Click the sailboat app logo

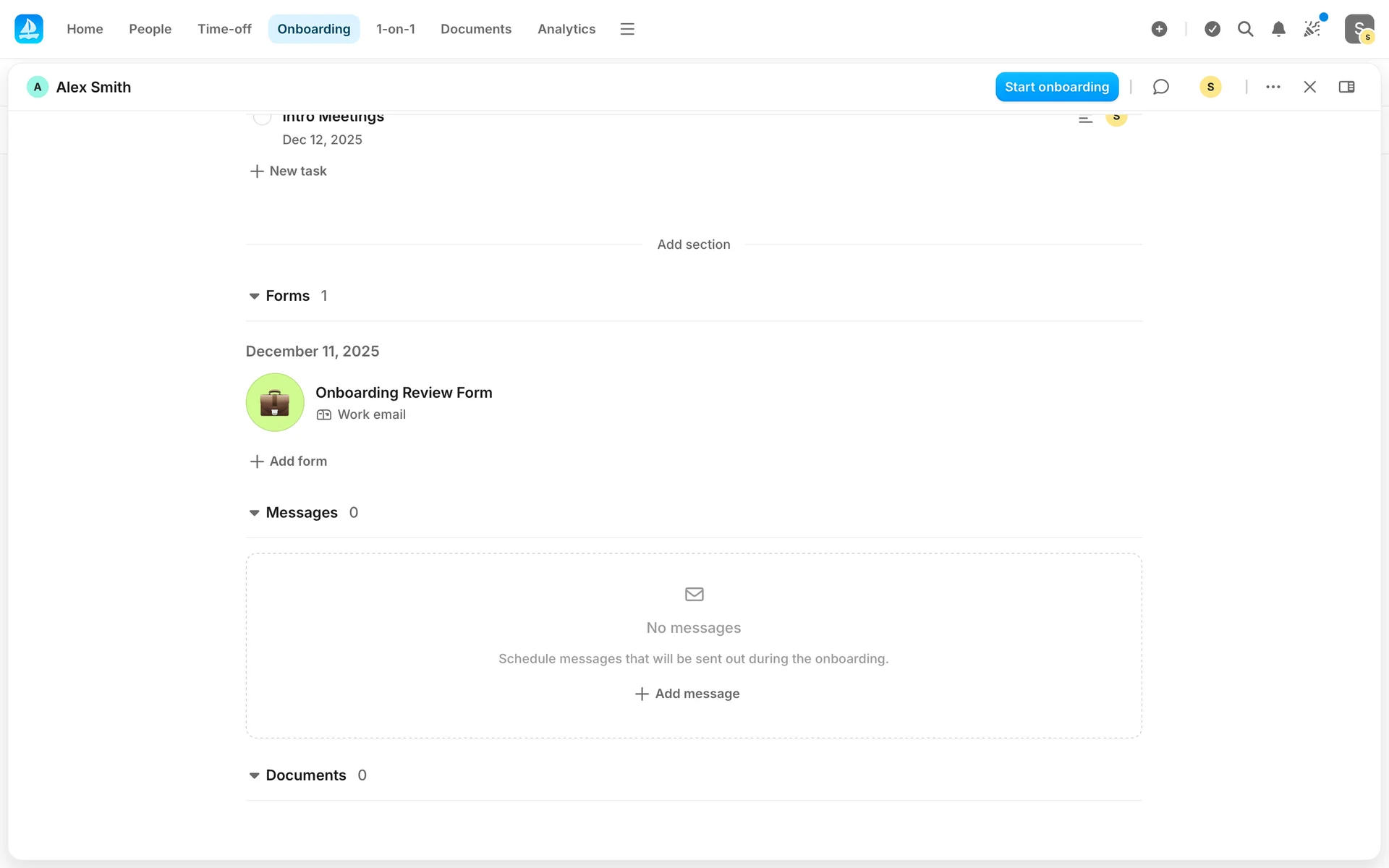click(29, 29)
